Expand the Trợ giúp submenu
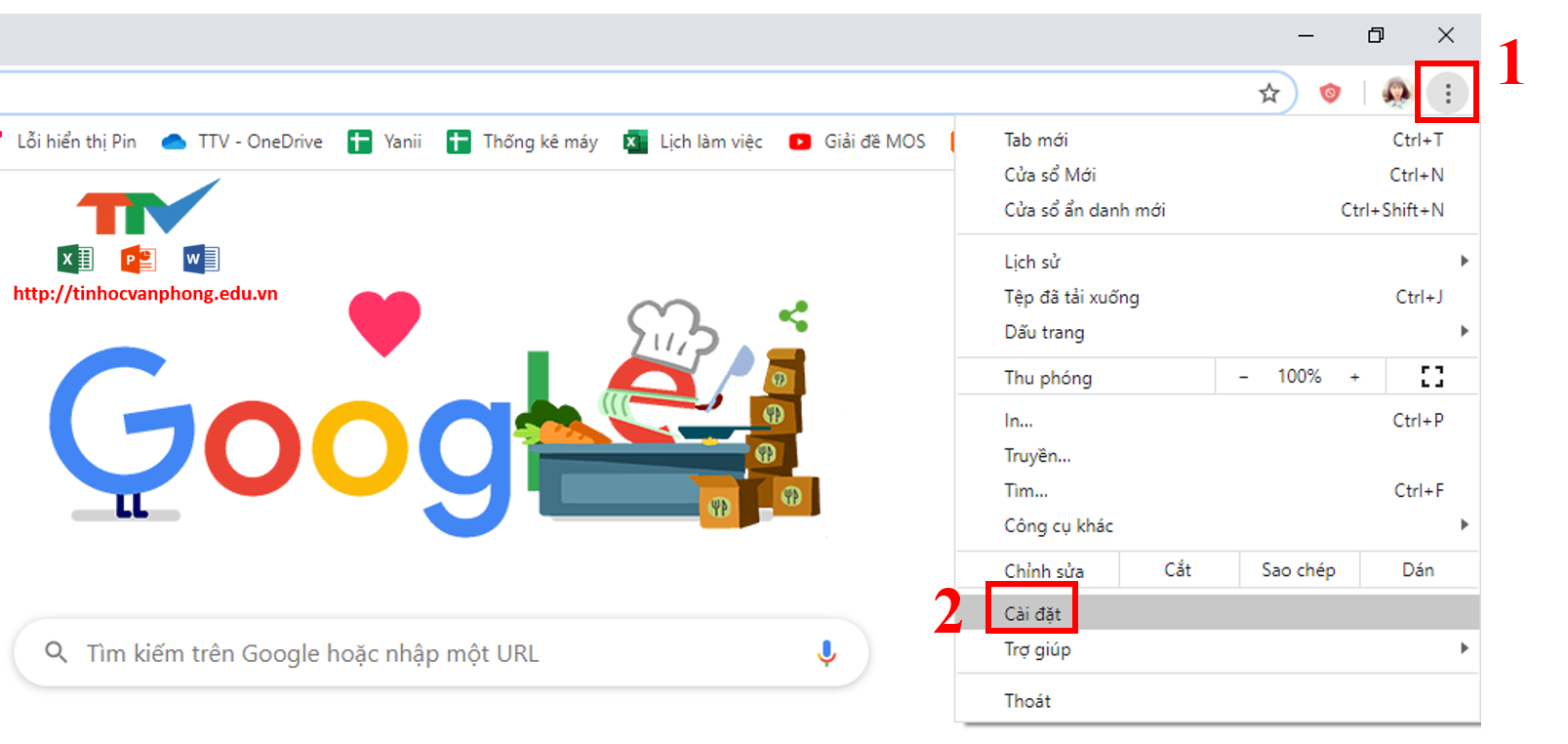Screen dimensions: 1568x744 [x=1218, y=649]
